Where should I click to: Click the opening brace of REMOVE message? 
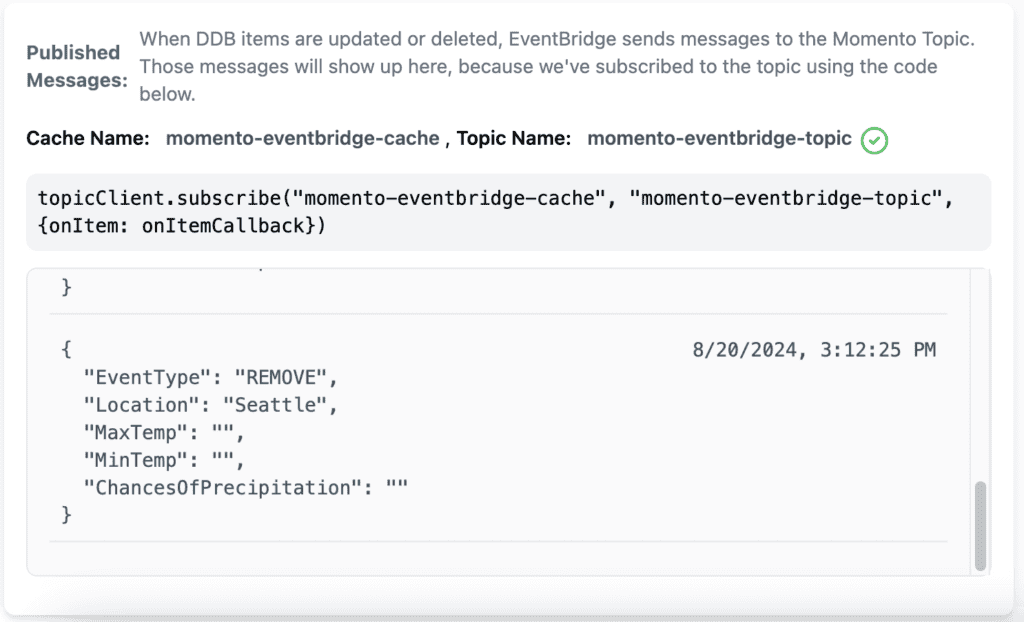[66, 350]
